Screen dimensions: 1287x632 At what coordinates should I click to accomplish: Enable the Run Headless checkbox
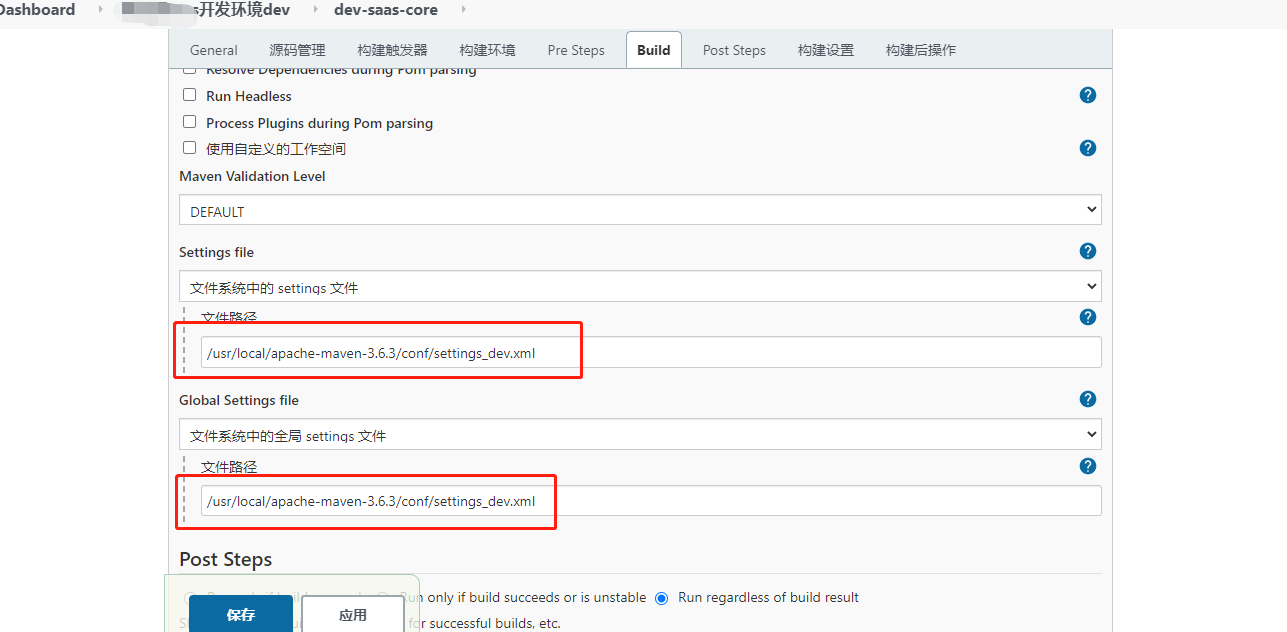tap(189, 95)
